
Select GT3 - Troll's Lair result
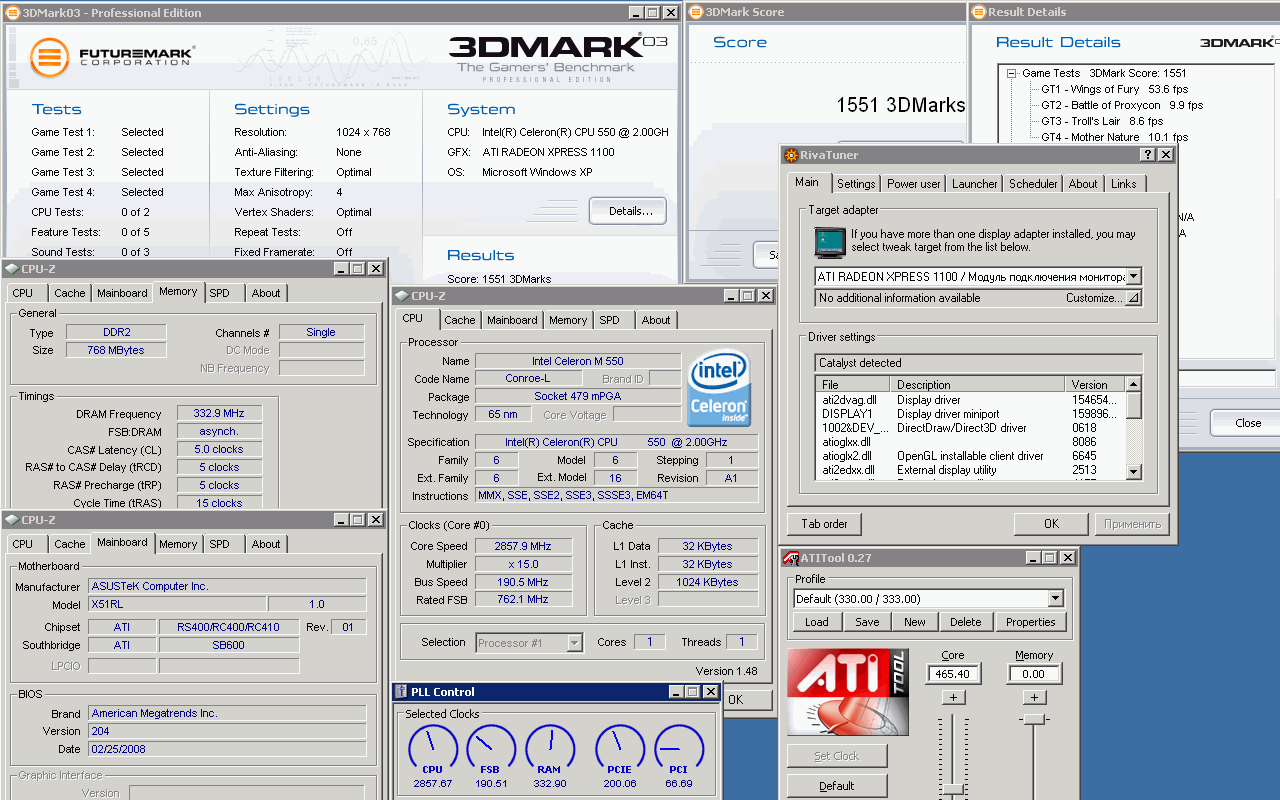1101,121
